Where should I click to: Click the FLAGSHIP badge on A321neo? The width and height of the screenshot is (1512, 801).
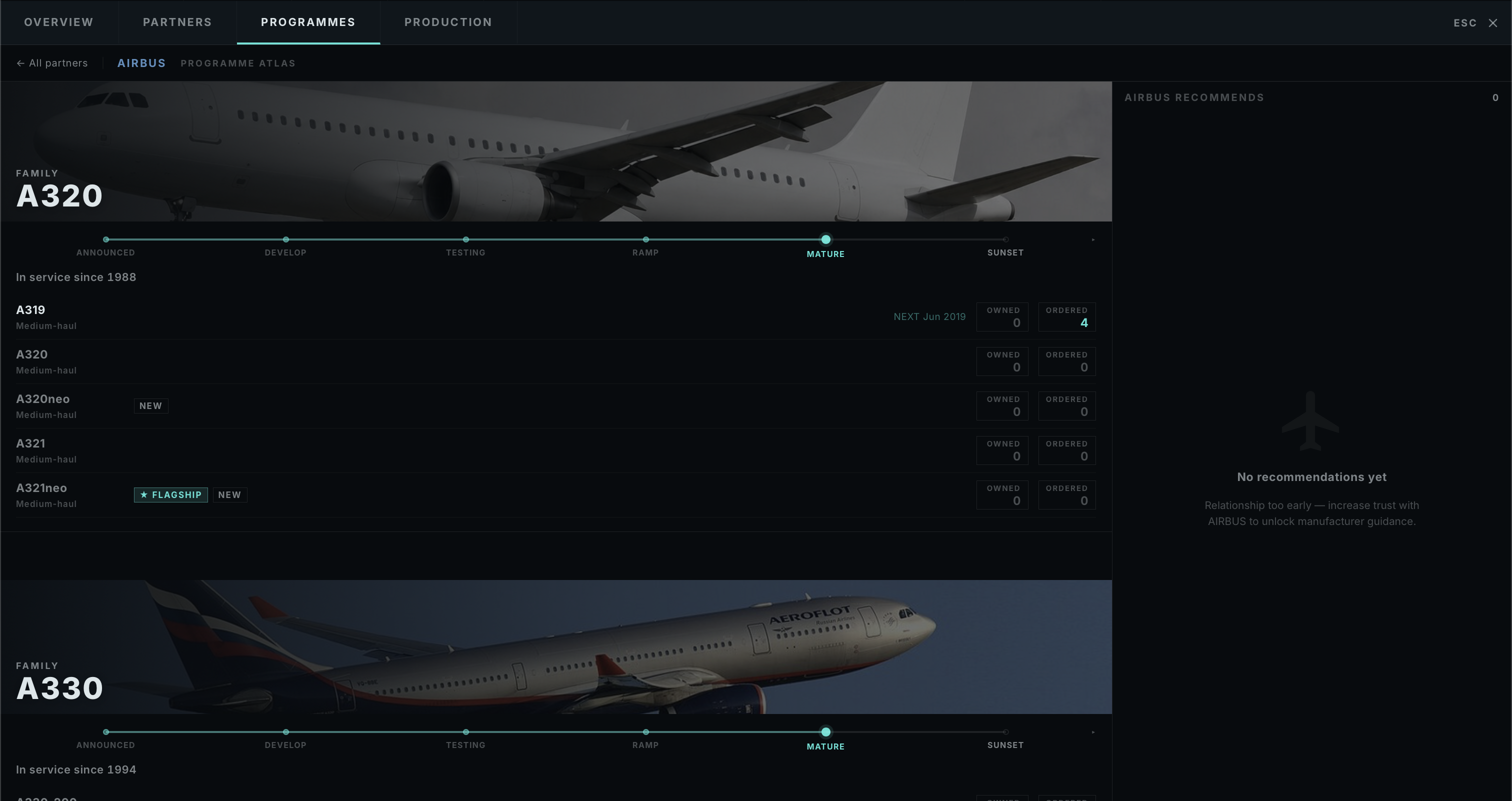(171, 495)
